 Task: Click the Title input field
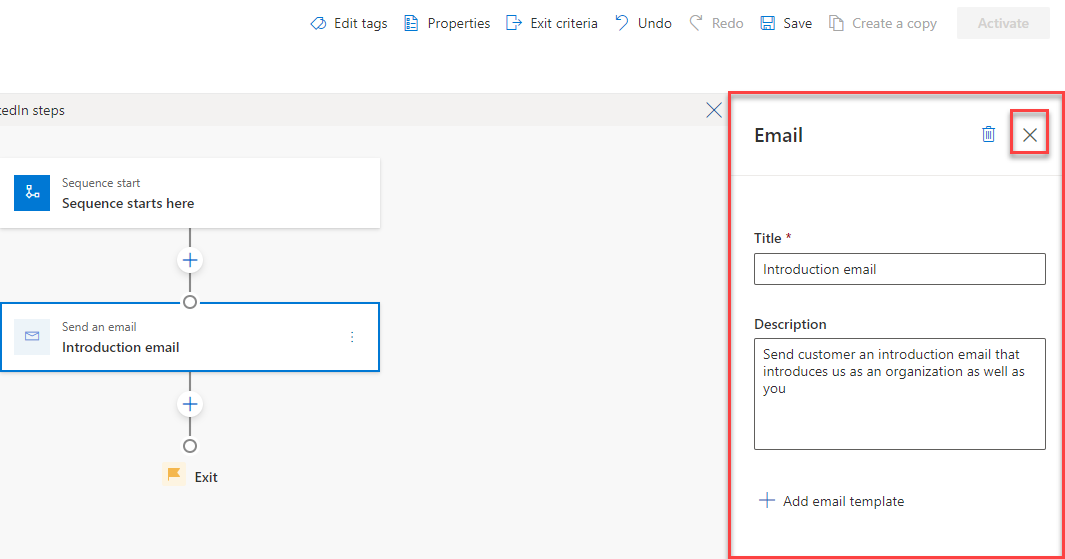pyautogui.click(x=899, y=269)
